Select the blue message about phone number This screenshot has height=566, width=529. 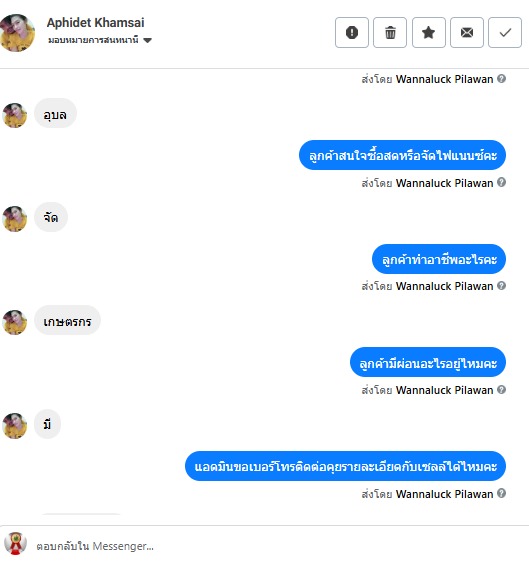[x=346, y=466]
